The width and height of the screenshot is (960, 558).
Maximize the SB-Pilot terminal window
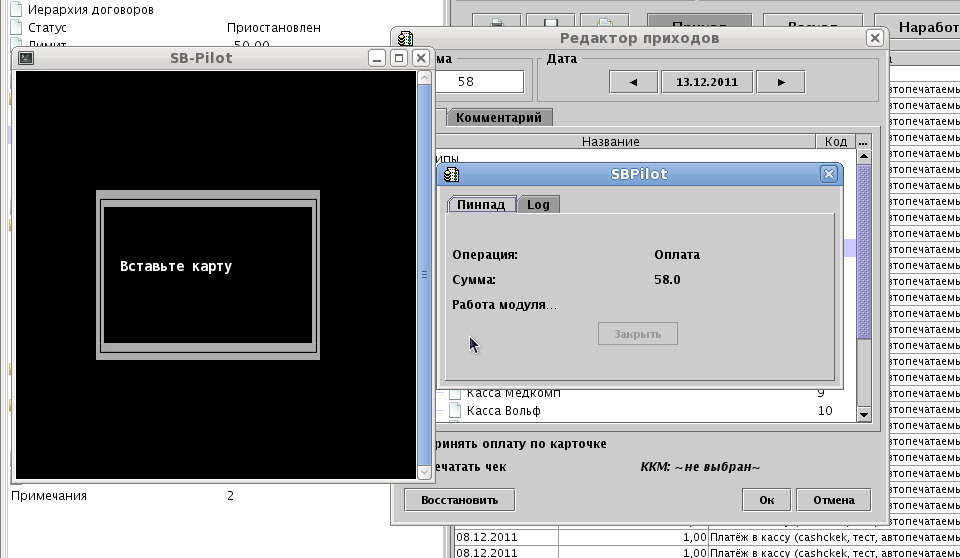pyautogui.click(x=398, y=58)
